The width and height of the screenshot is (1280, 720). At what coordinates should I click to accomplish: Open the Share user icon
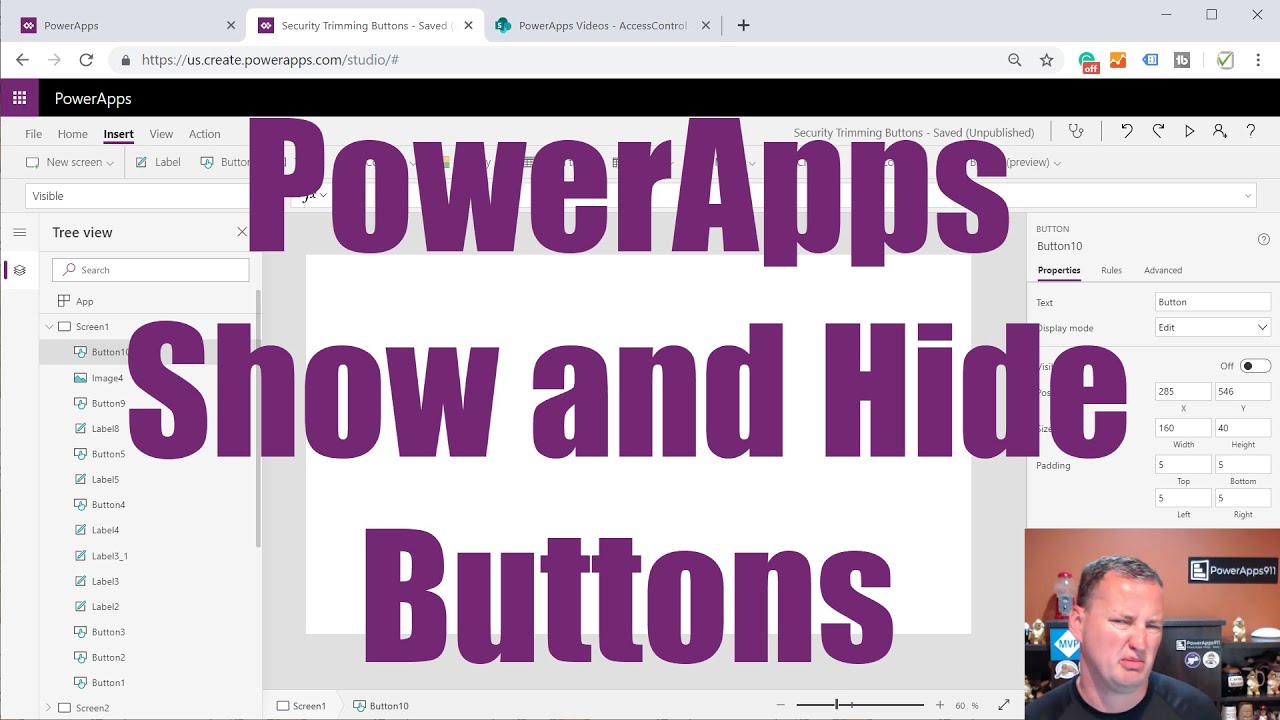(x=1220, y=131)
